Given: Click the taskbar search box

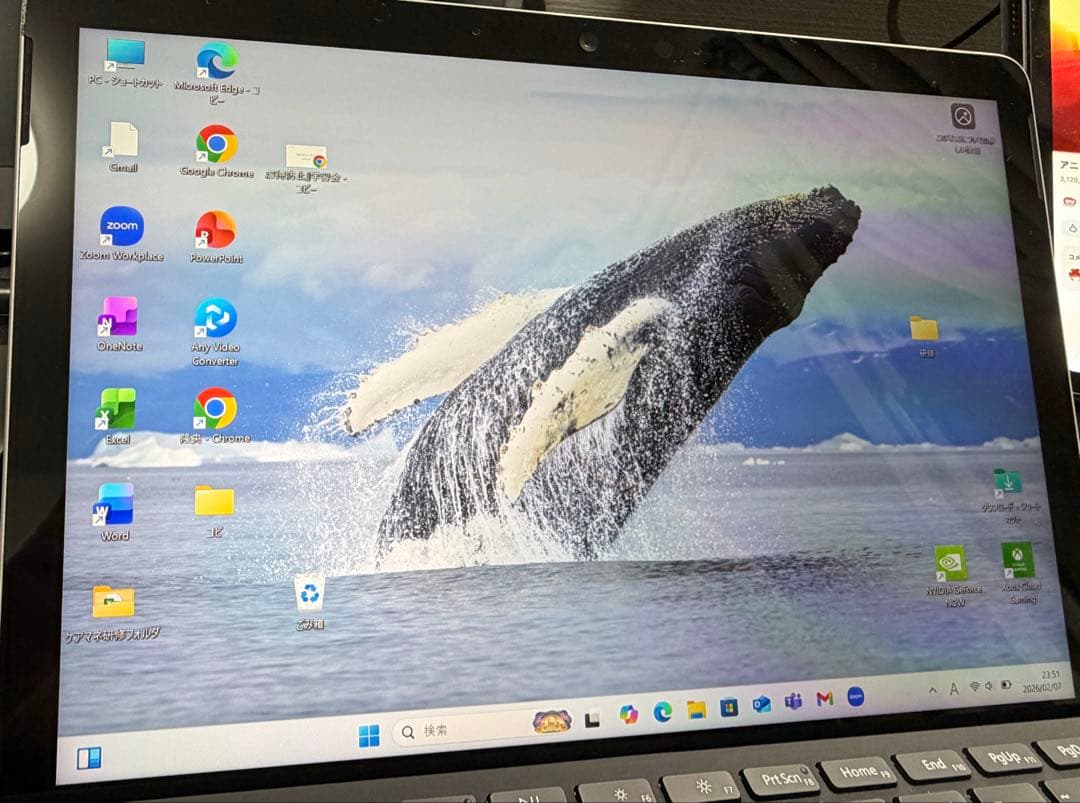Looking at the screenshot, I should tap(460, 730).
